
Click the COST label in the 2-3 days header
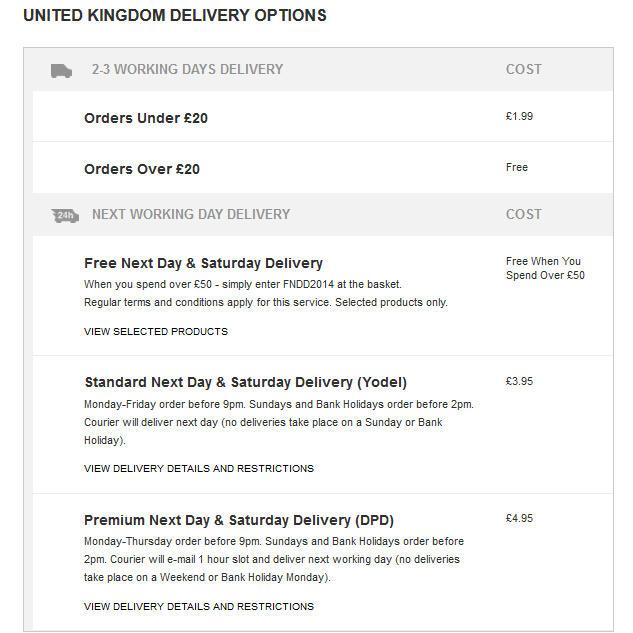tap(524, 69)
